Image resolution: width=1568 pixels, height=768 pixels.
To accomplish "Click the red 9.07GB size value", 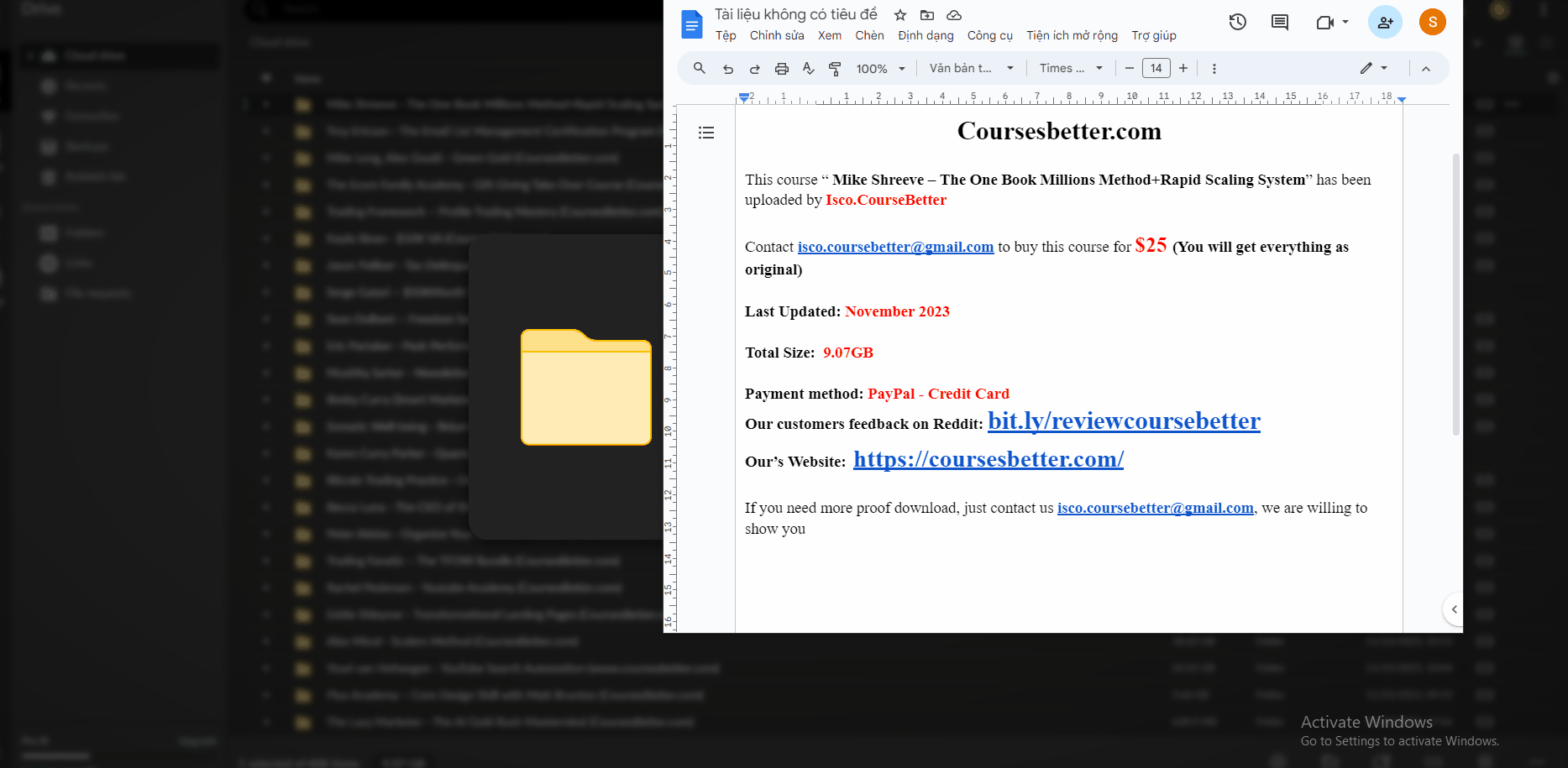I will click(848, 353).
